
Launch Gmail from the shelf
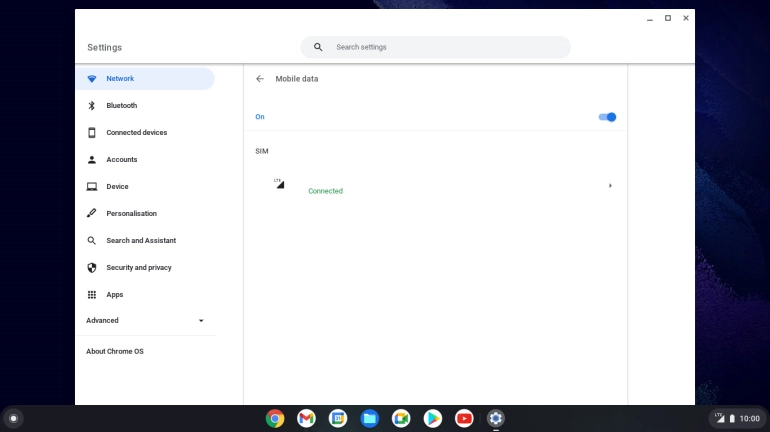(306, 418)
